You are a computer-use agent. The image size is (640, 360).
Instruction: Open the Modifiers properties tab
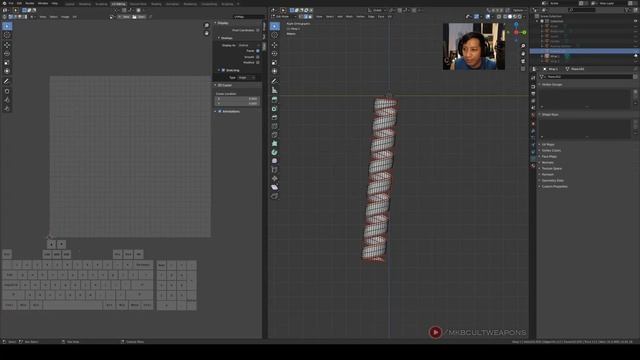[x=533, y=131]
